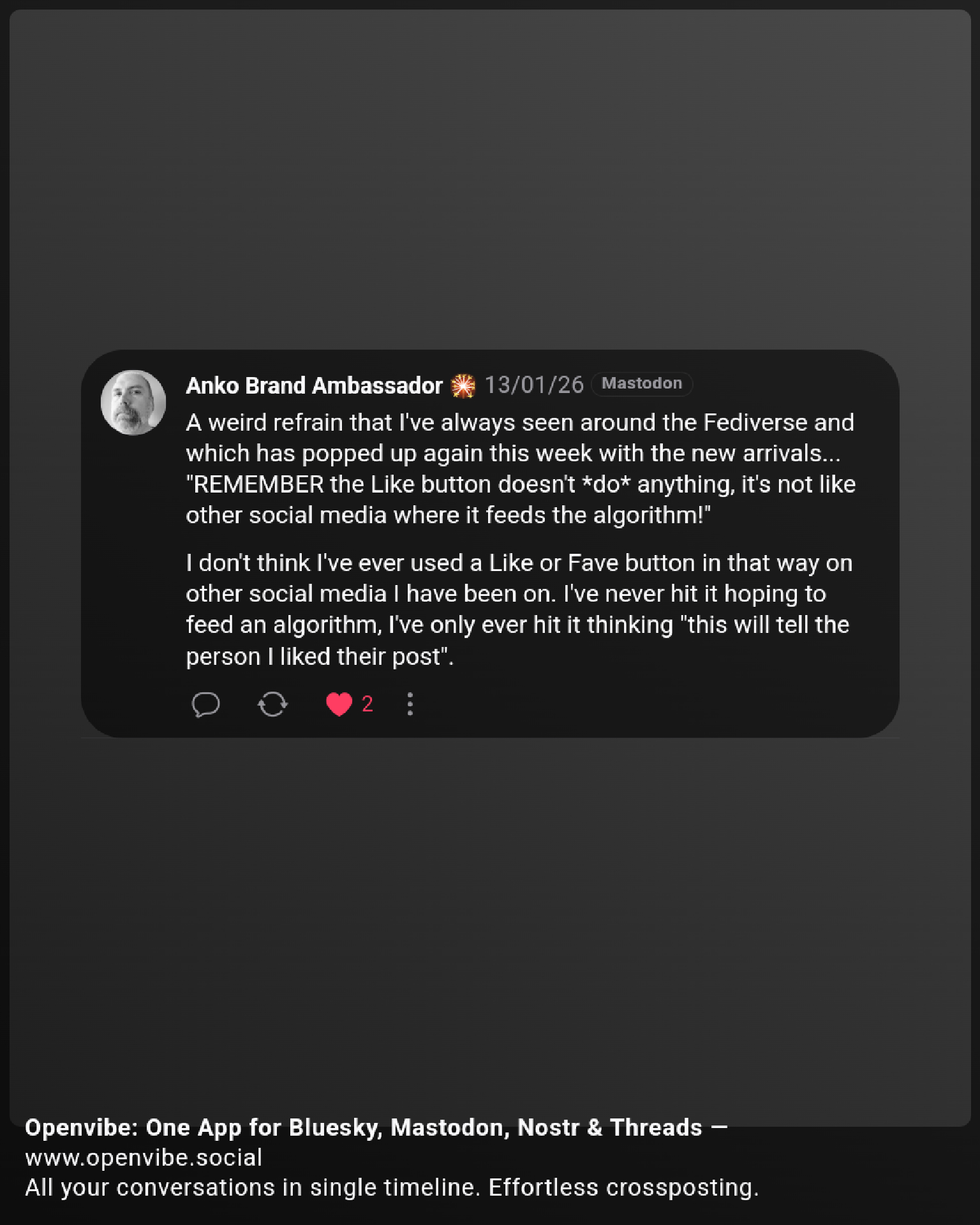
Task: Click the 'All your conversations' tagline
Action: click(x=392, y=1187)
